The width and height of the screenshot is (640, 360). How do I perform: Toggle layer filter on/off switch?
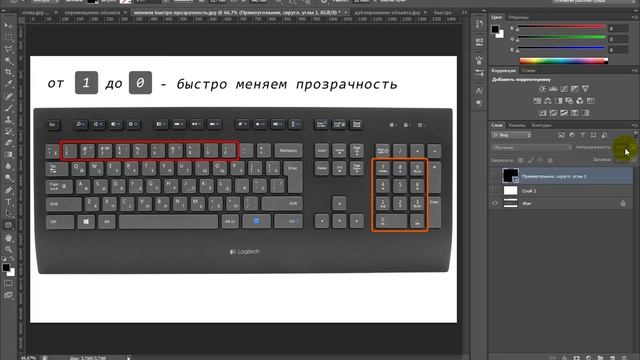[x=635, y=135]
